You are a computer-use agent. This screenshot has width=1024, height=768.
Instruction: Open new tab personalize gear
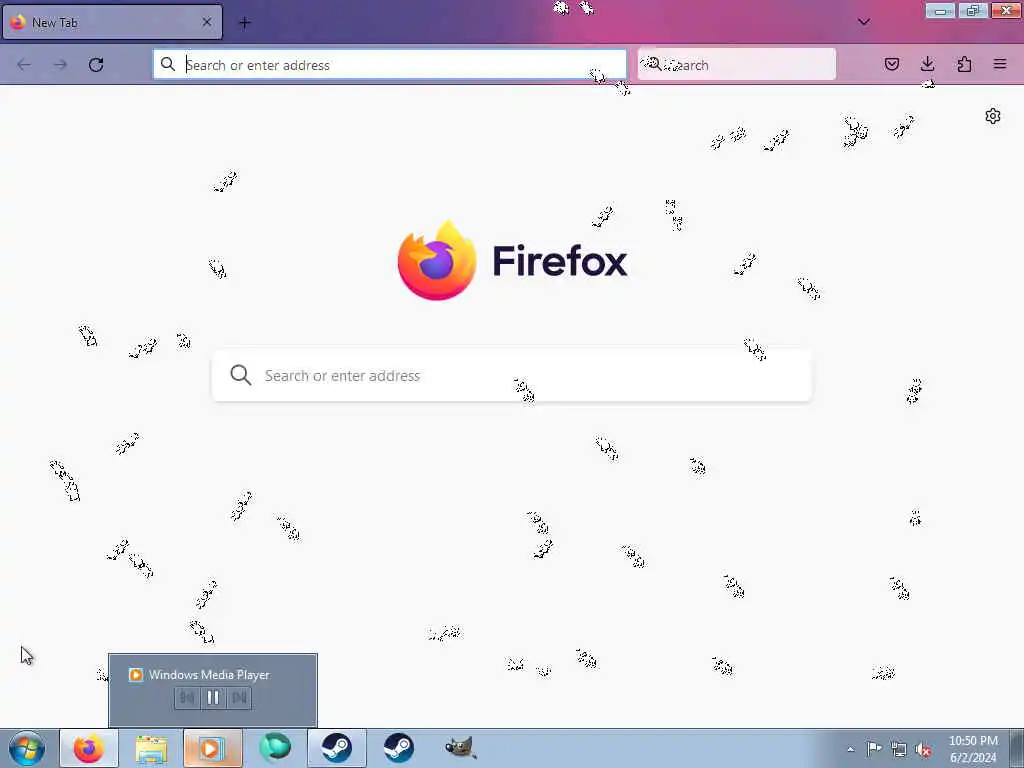tap(993, 116)
